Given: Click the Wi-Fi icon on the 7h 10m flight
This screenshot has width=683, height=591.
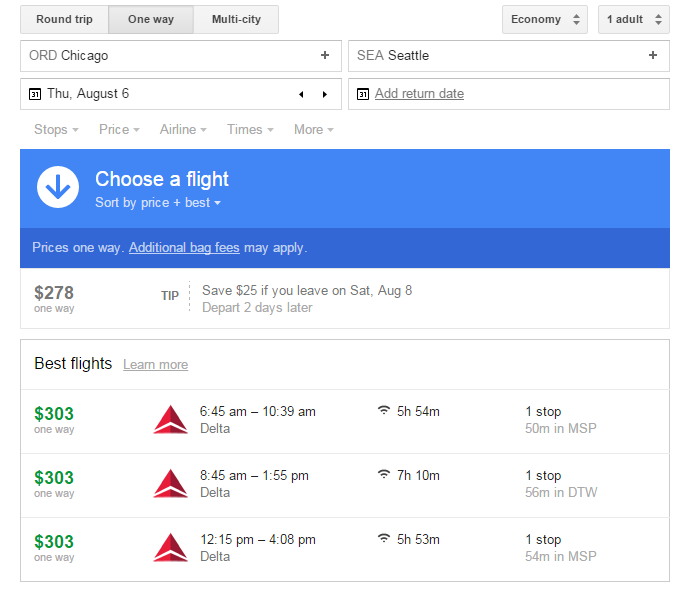Looking at the screenshot, I should pyautogui.click(x=384, y=474).
